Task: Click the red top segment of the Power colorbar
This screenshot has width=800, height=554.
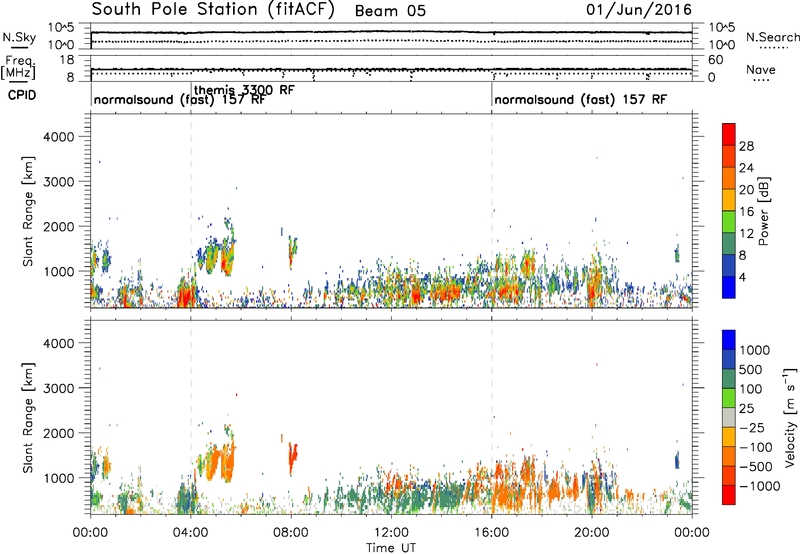Action: click(729, 134)
